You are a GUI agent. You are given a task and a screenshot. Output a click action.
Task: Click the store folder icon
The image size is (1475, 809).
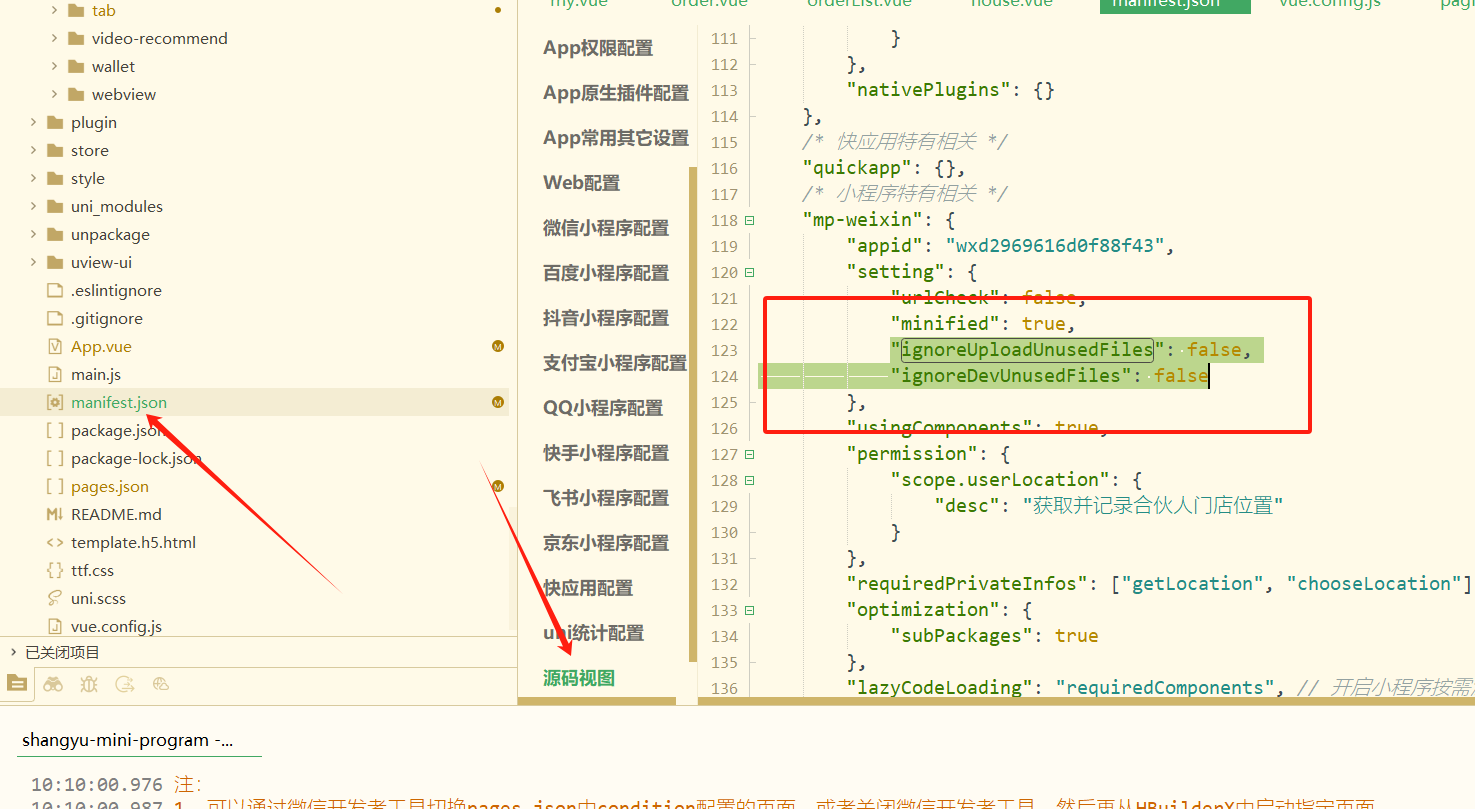(x=55, y=150)
